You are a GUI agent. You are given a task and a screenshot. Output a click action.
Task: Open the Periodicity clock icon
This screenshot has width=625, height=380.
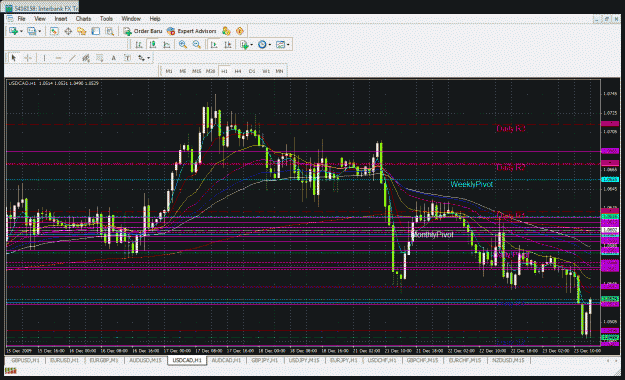[x=262, y=45]
